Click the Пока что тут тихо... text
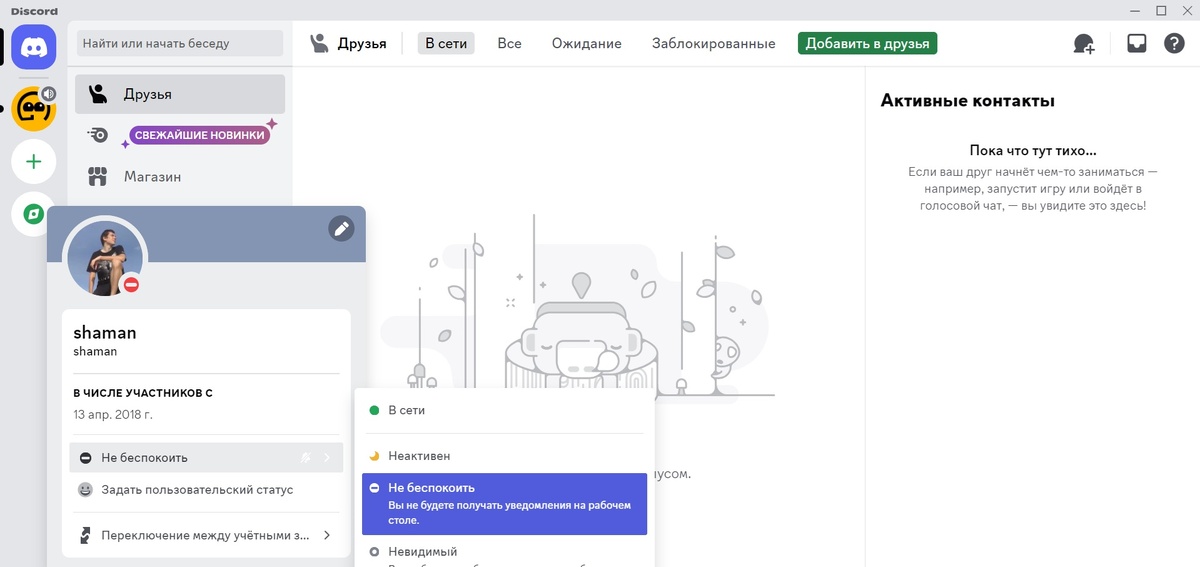This screenshot has width=1200, height=567. [x=1033, y=151]
